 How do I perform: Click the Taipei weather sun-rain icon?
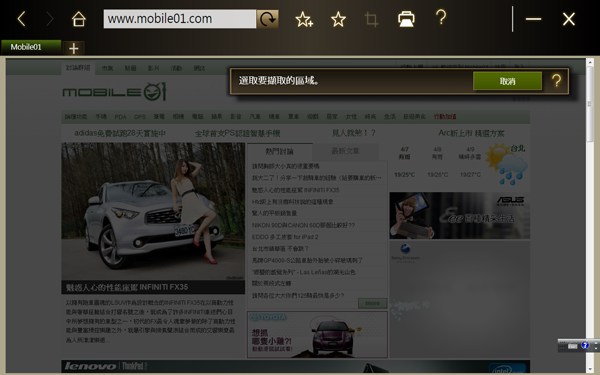(x=507, y=164)
